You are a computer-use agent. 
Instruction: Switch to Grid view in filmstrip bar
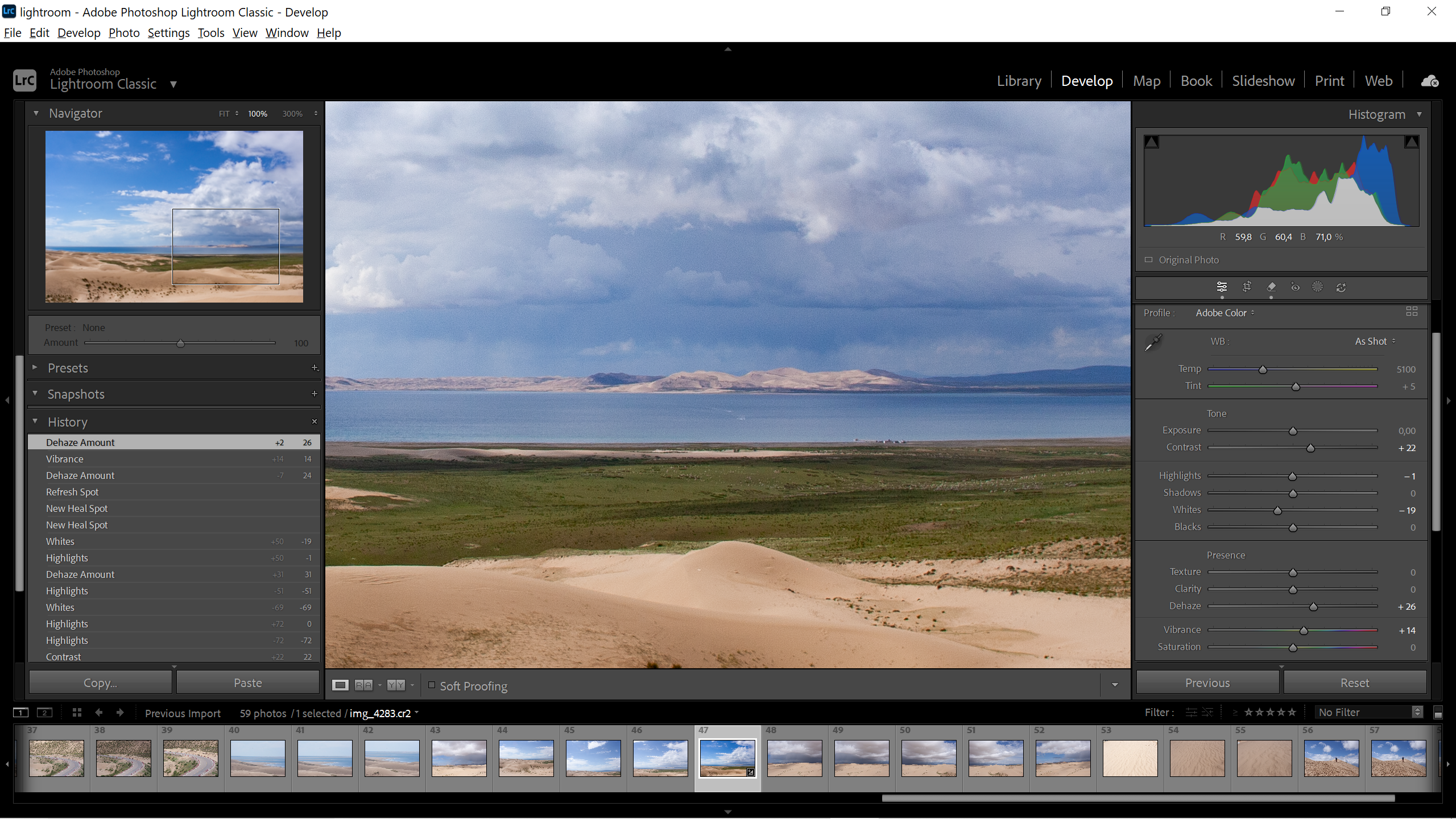(x=77, y=713)
